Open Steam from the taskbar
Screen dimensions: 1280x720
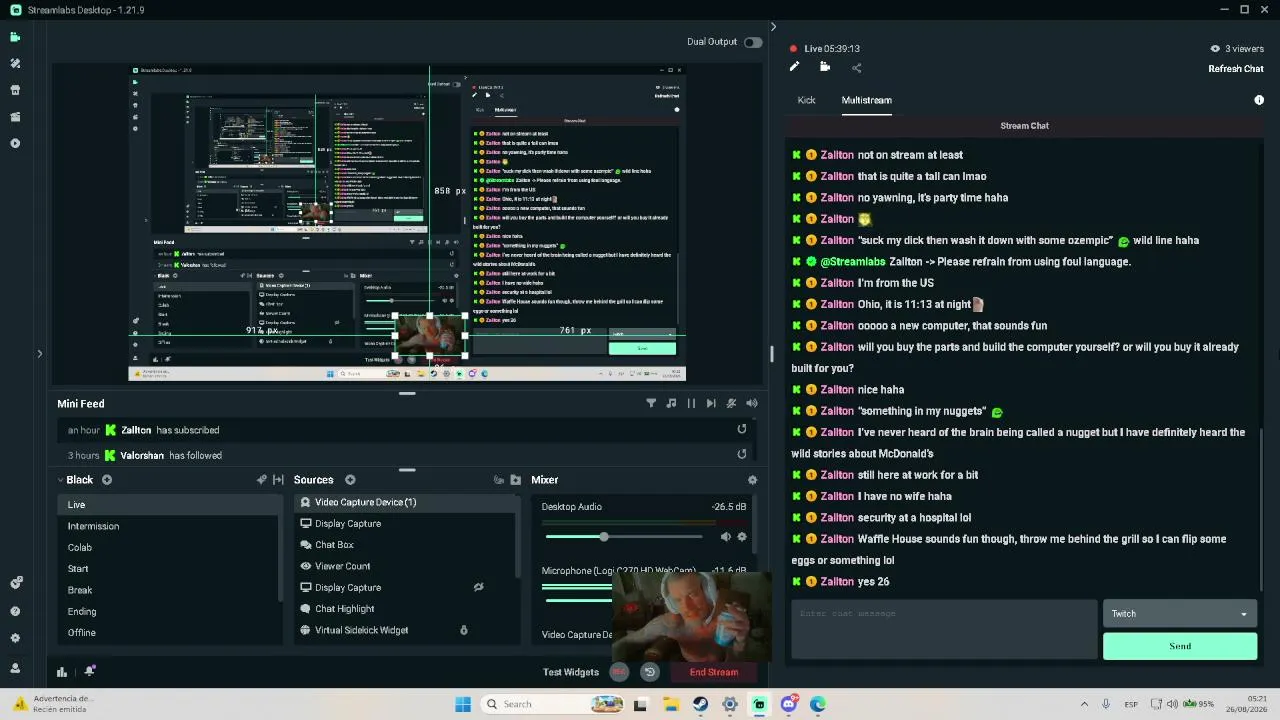click(x=700, y=704)
